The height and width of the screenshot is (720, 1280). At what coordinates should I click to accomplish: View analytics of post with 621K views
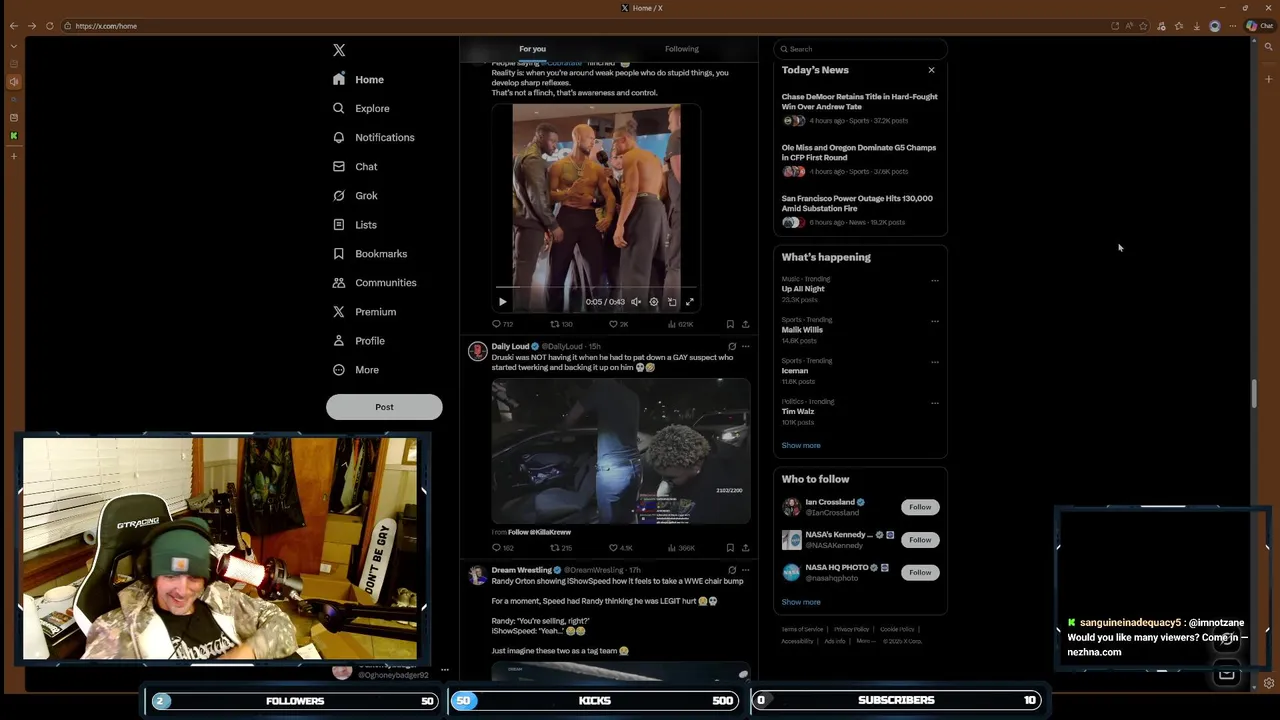[681, 324]
